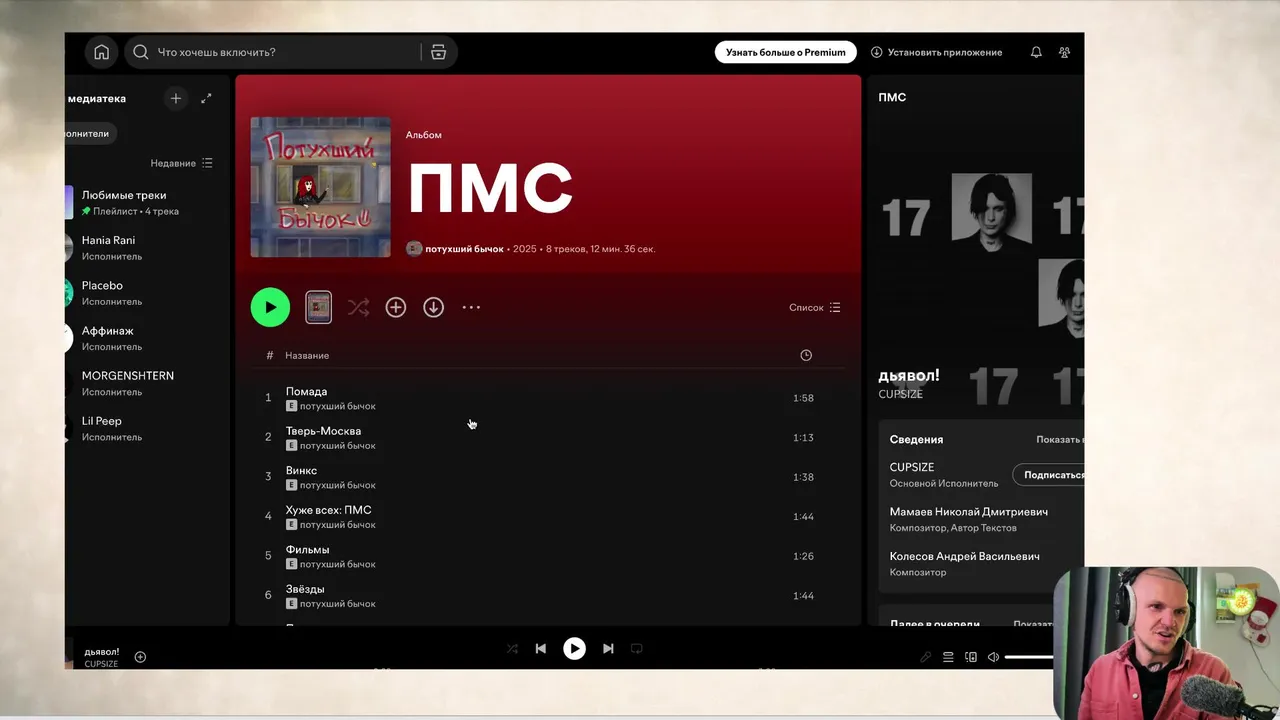Play the album ПМС with green button
1280x720 pixels.
coord(270,307)
